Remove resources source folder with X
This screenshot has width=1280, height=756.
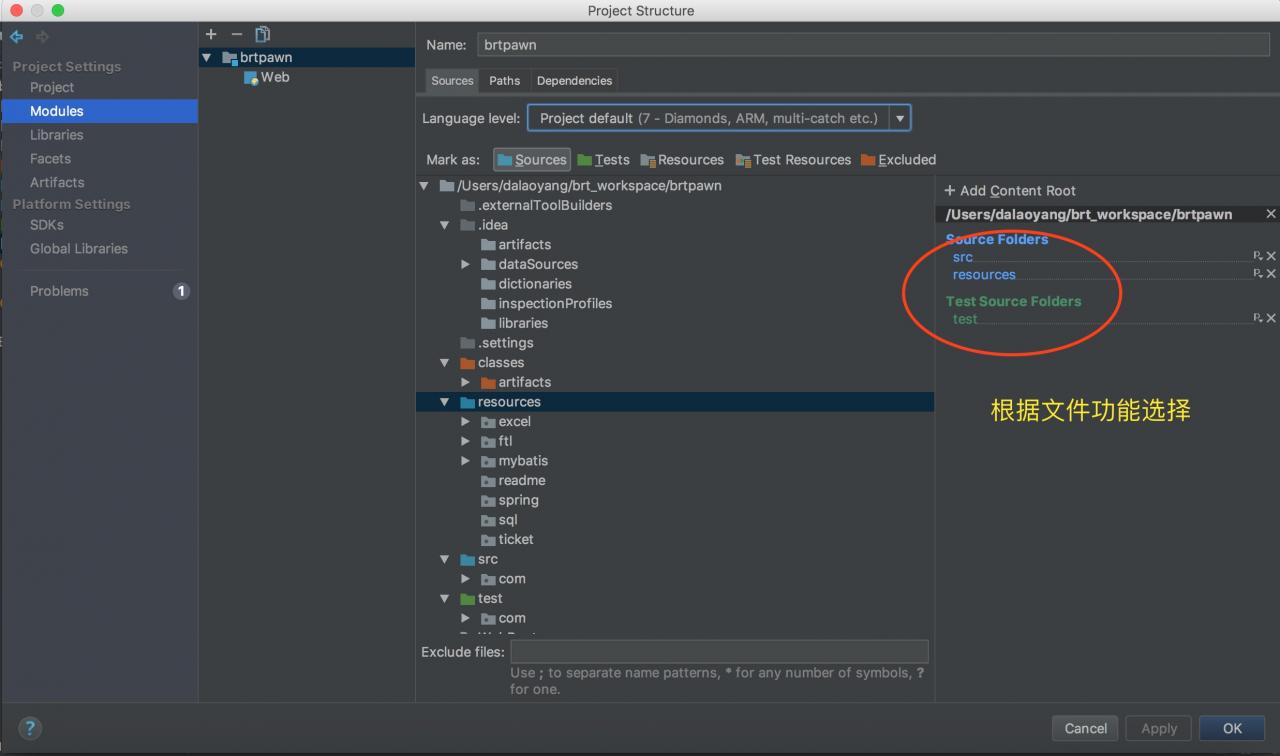click(1271, 274)
